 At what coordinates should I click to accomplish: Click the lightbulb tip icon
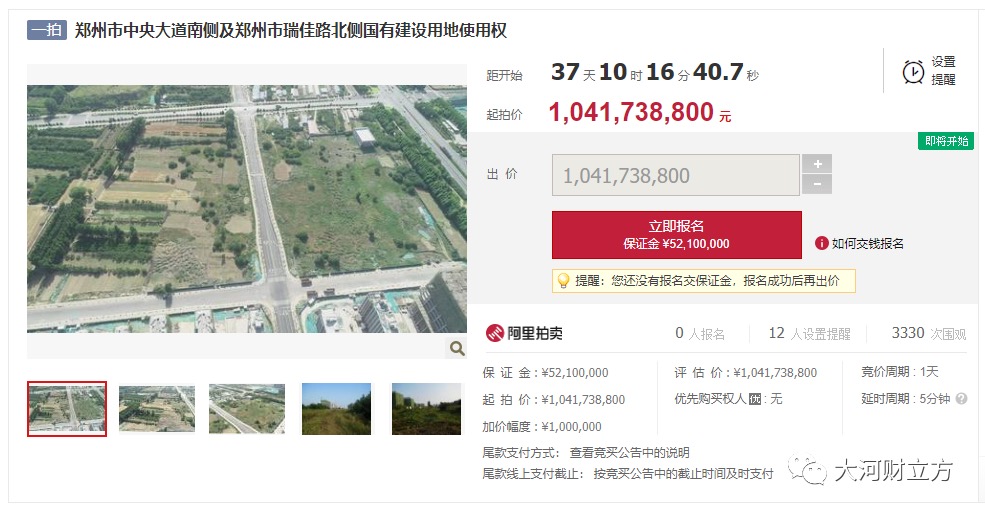point(563,281)
